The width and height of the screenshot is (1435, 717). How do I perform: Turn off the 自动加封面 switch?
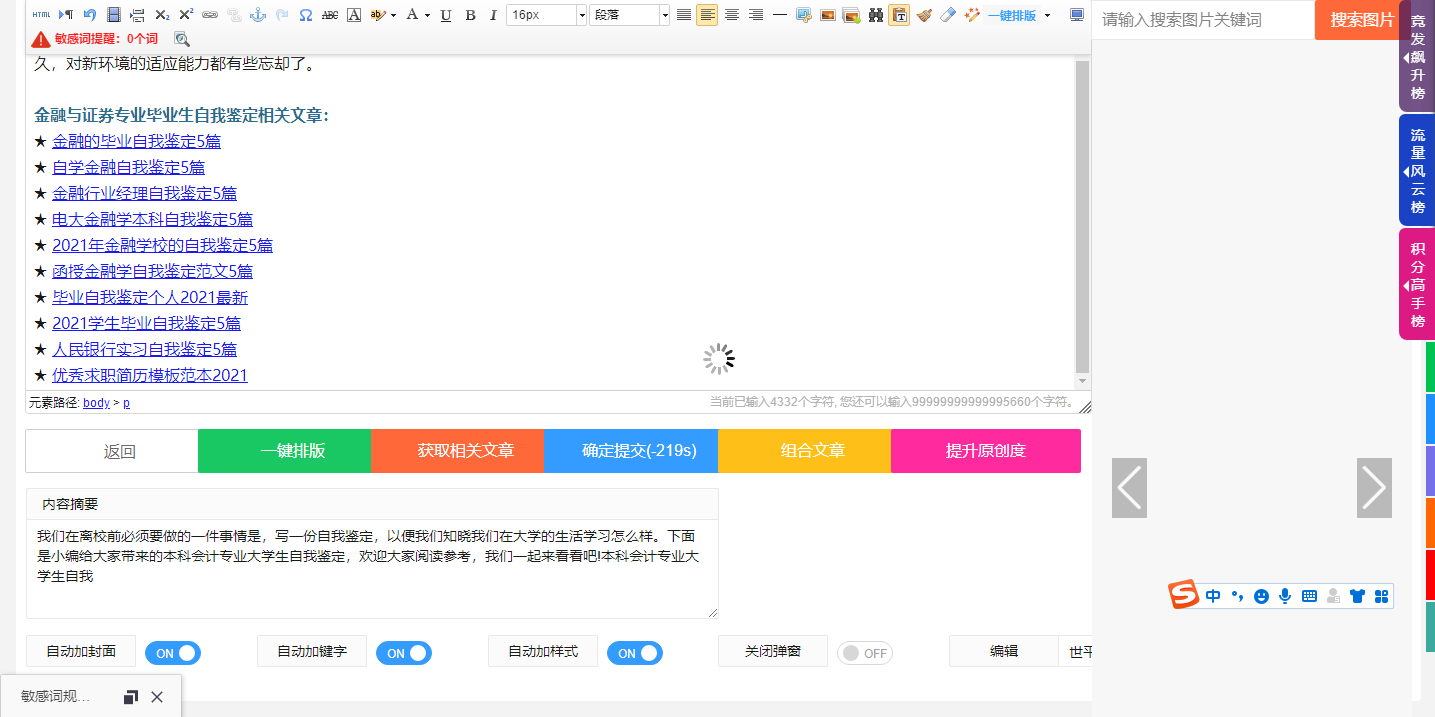(172, 652)
